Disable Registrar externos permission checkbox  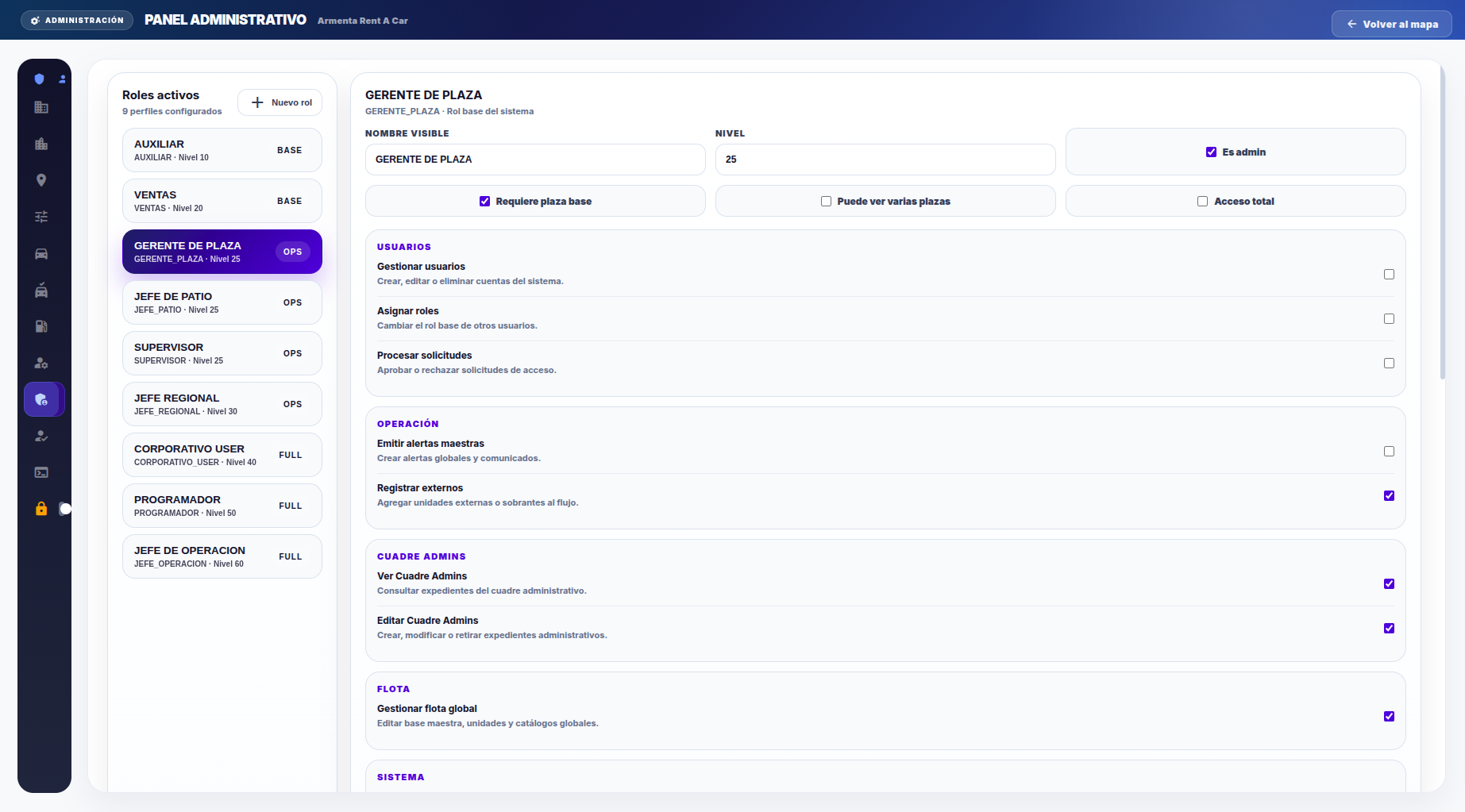click(1389, 495)
